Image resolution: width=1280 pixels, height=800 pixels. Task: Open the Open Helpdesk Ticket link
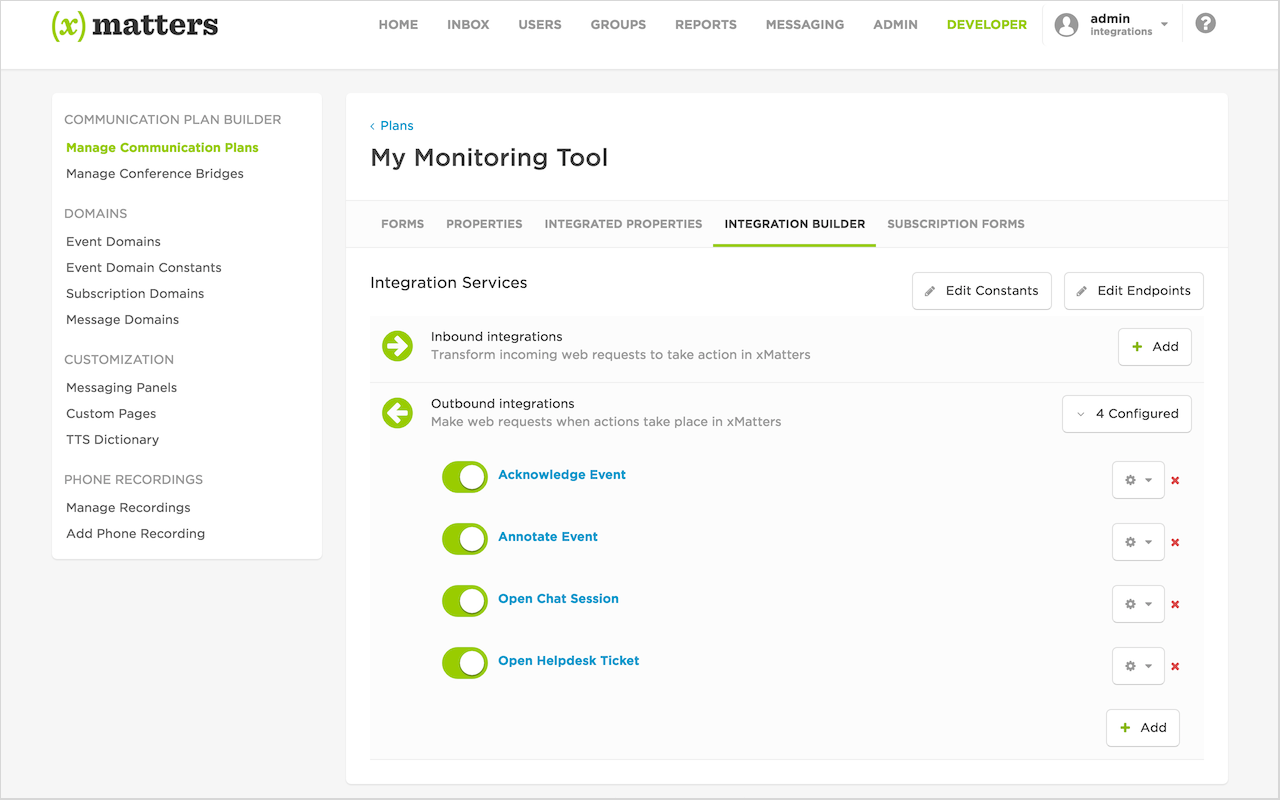pos(569,661)
